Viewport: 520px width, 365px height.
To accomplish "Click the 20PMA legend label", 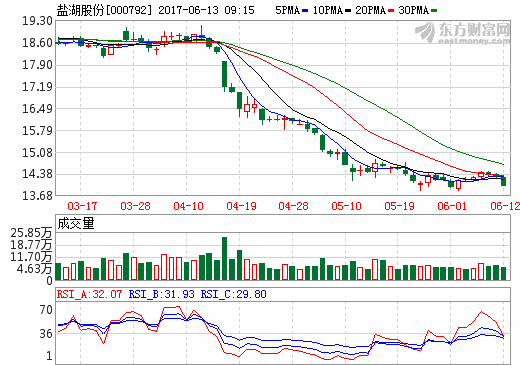I will click(x=371, y=10).
